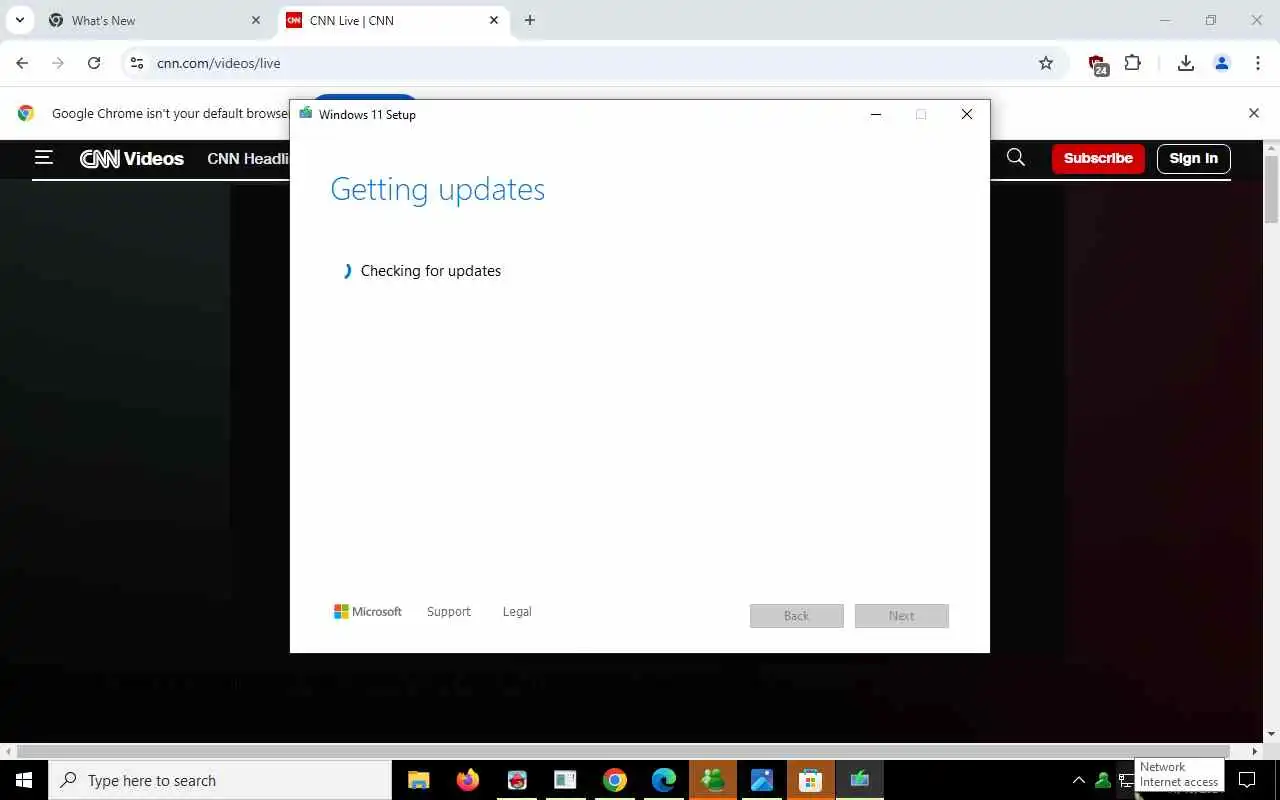Go back in Chrome
The width and height of the screenshot is (1280, 800).
(22, 63)
